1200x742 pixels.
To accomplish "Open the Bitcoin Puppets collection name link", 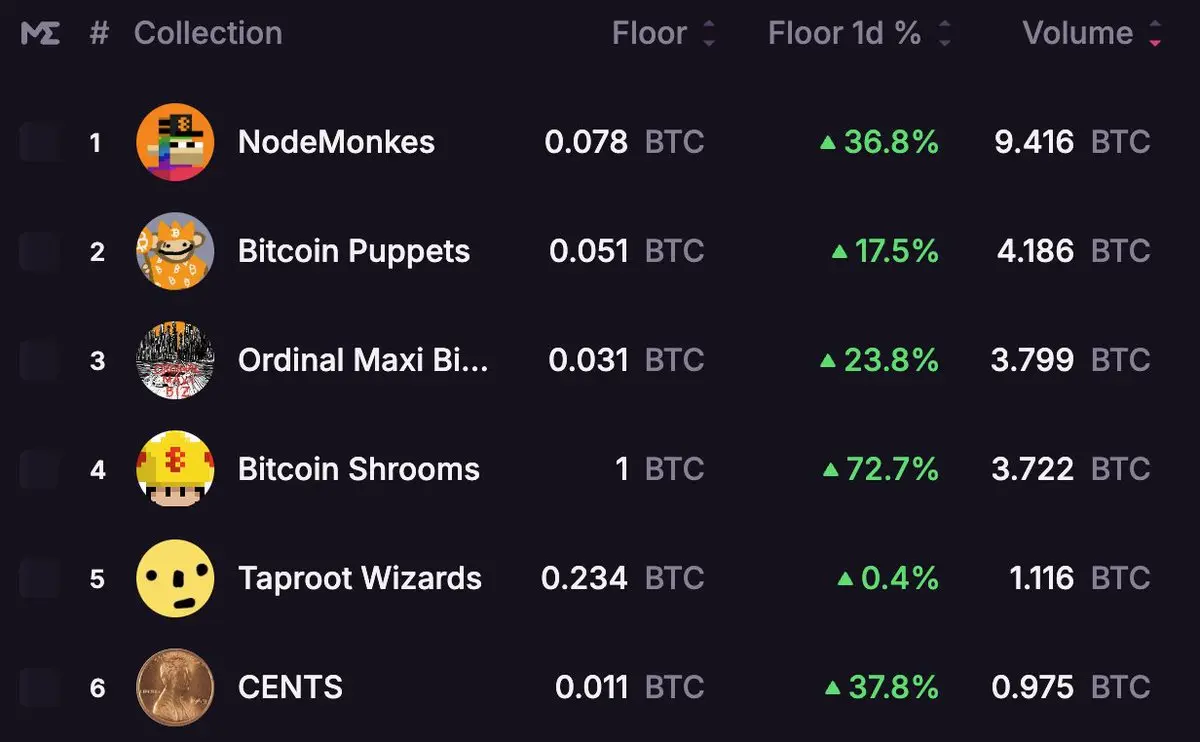I will coord(354,251).
